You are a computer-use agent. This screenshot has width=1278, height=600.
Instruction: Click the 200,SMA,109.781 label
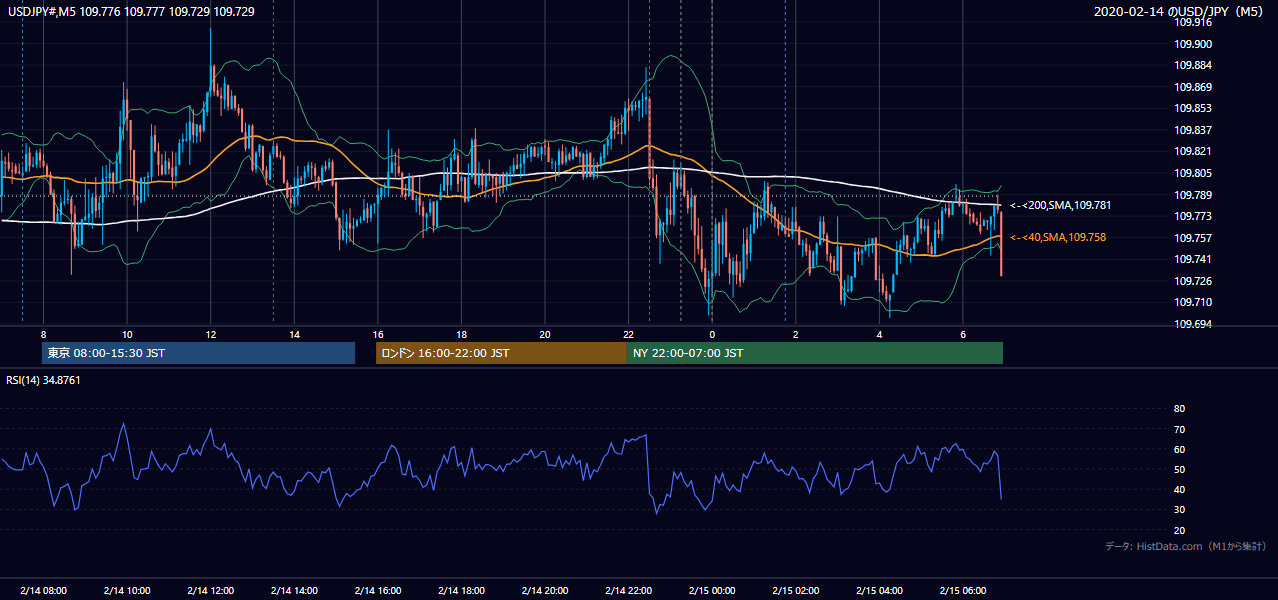click(x=1060, y=205)
